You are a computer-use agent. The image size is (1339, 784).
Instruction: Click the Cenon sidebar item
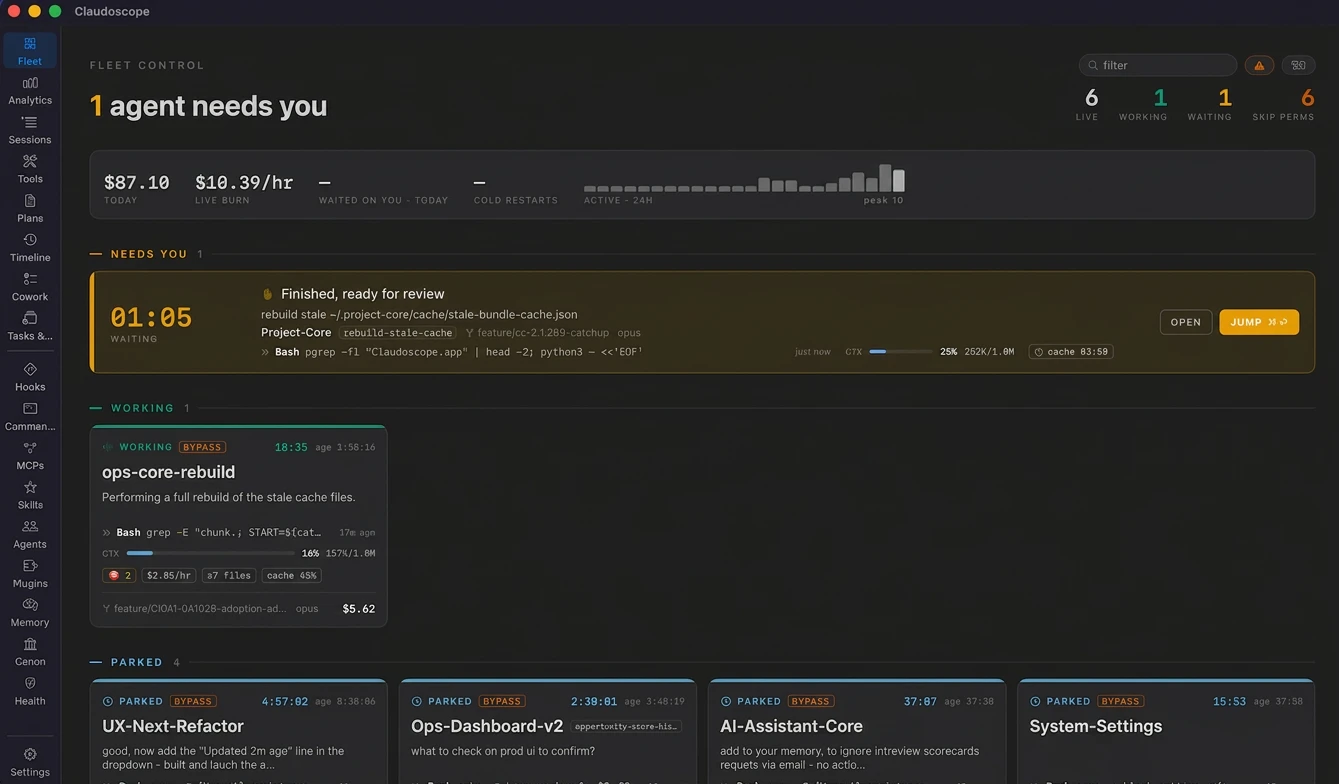point(30,652)
